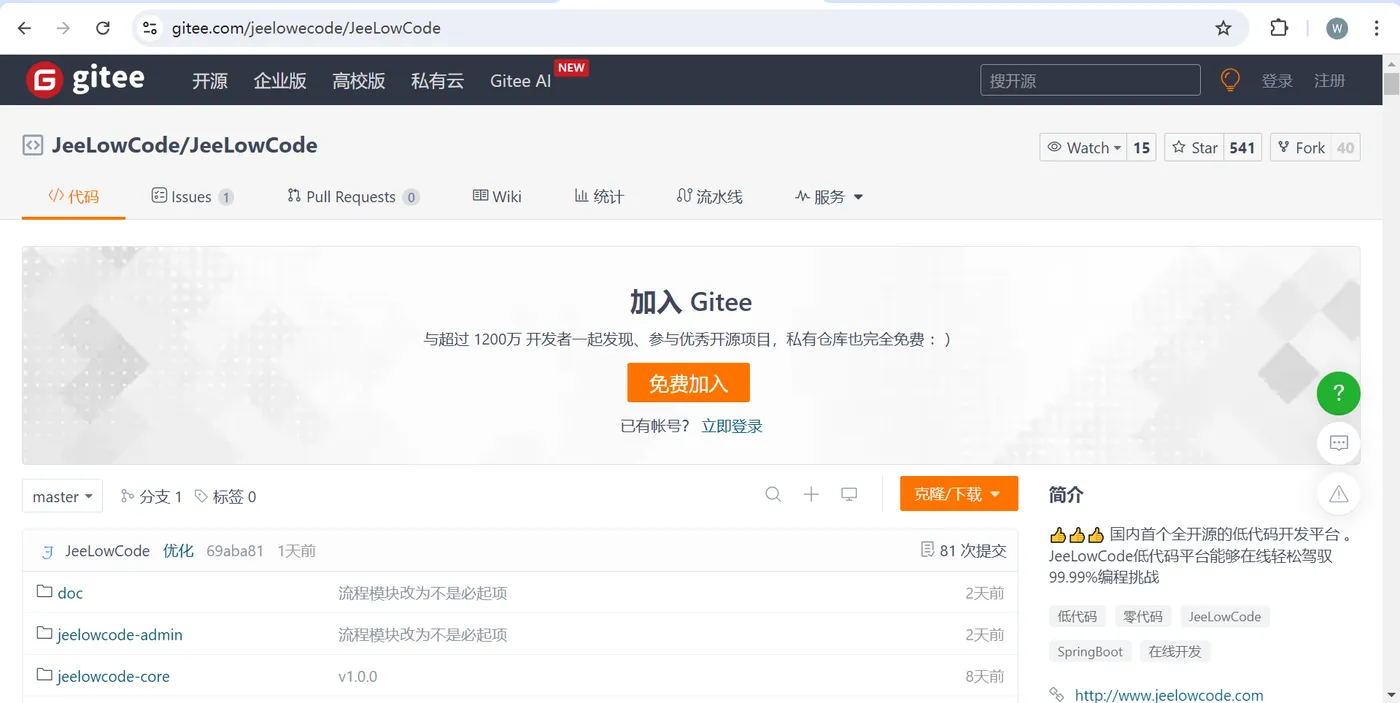Expand the 克隆/下载 dropdown button

click(958, 494)
